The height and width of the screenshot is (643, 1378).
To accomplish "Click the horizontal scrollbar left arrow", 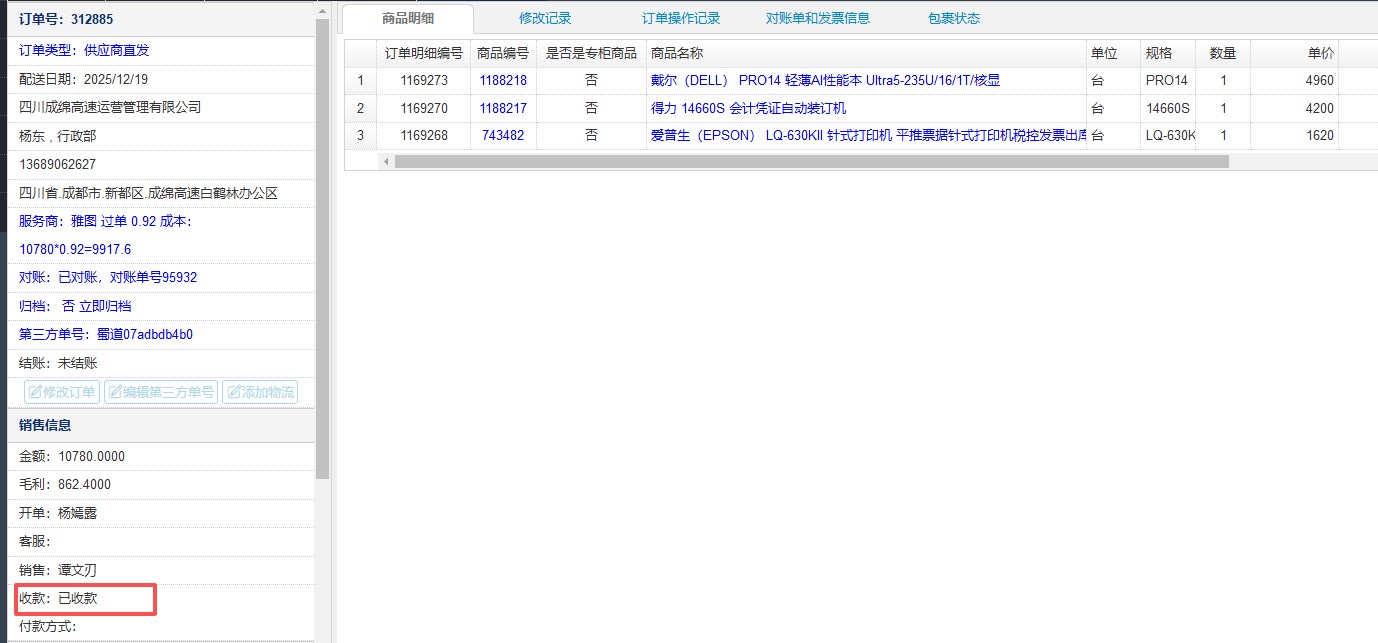I will [386, 161].
